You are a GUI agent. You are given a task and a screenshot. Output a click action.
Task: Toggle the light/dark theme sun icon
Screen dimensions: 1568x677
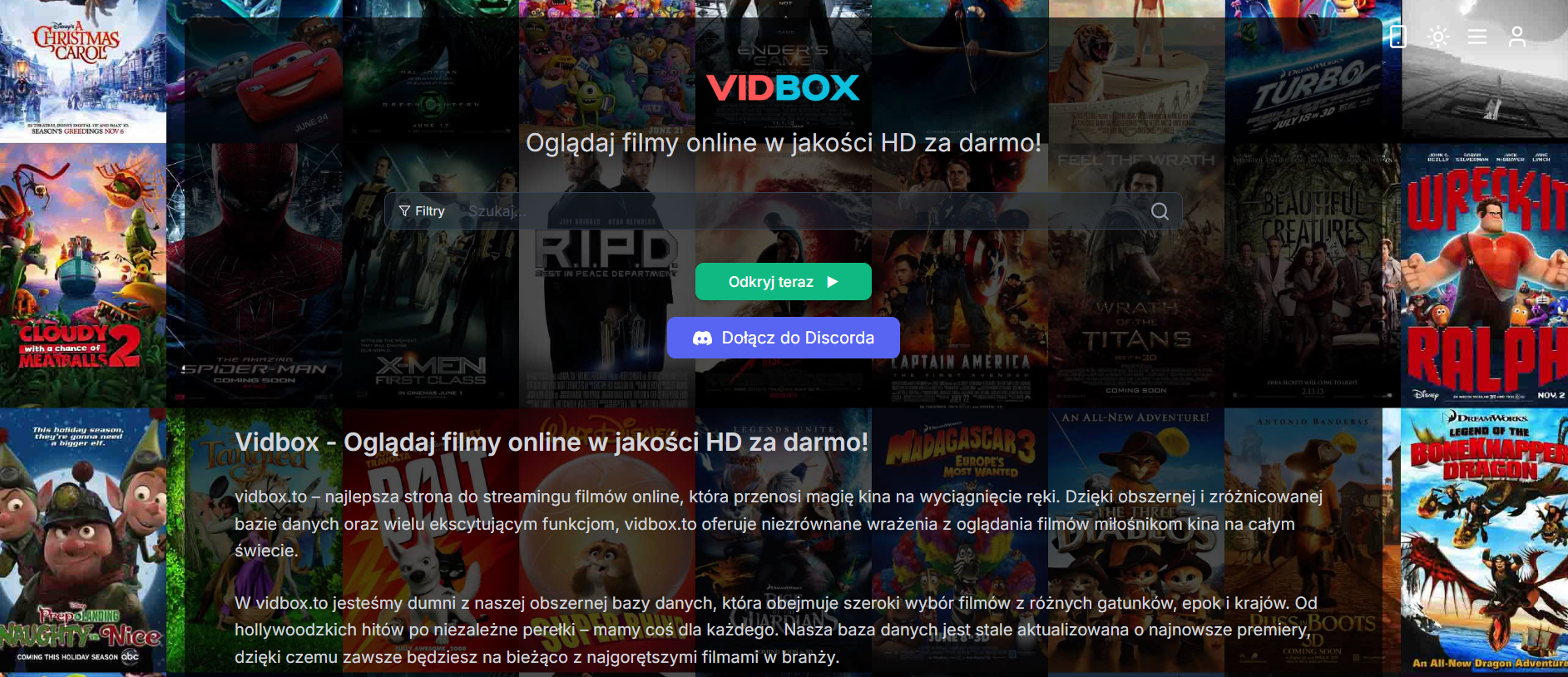[1437, 37]
